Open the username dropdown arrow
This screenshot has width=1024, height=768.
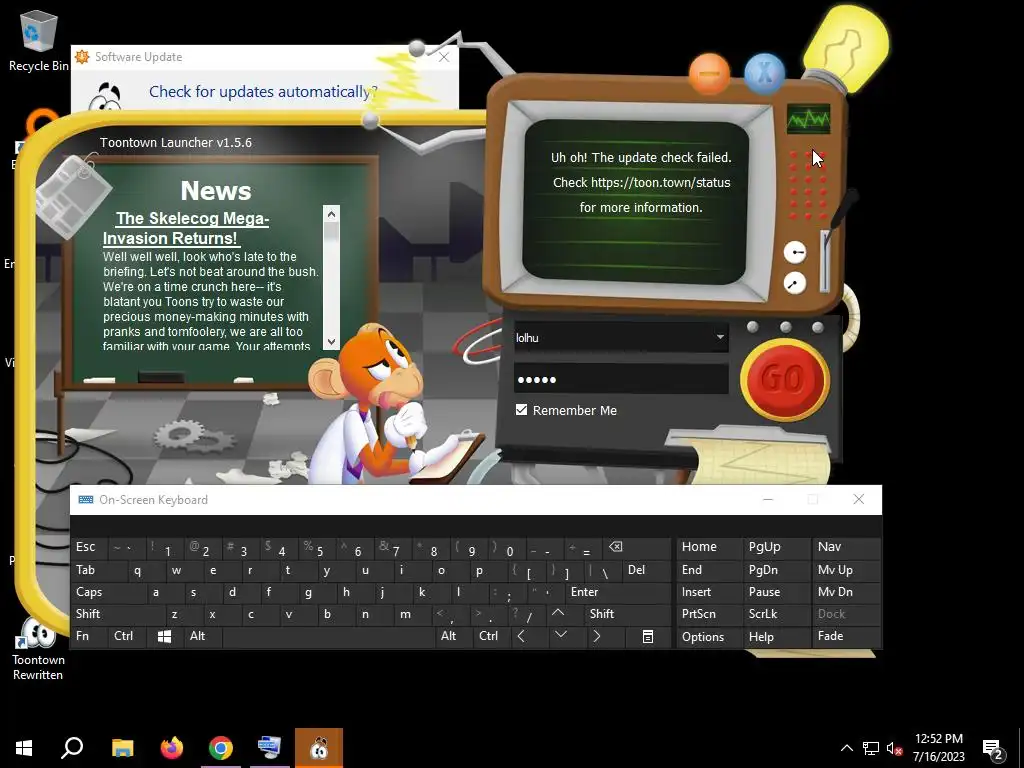[720, 337]
